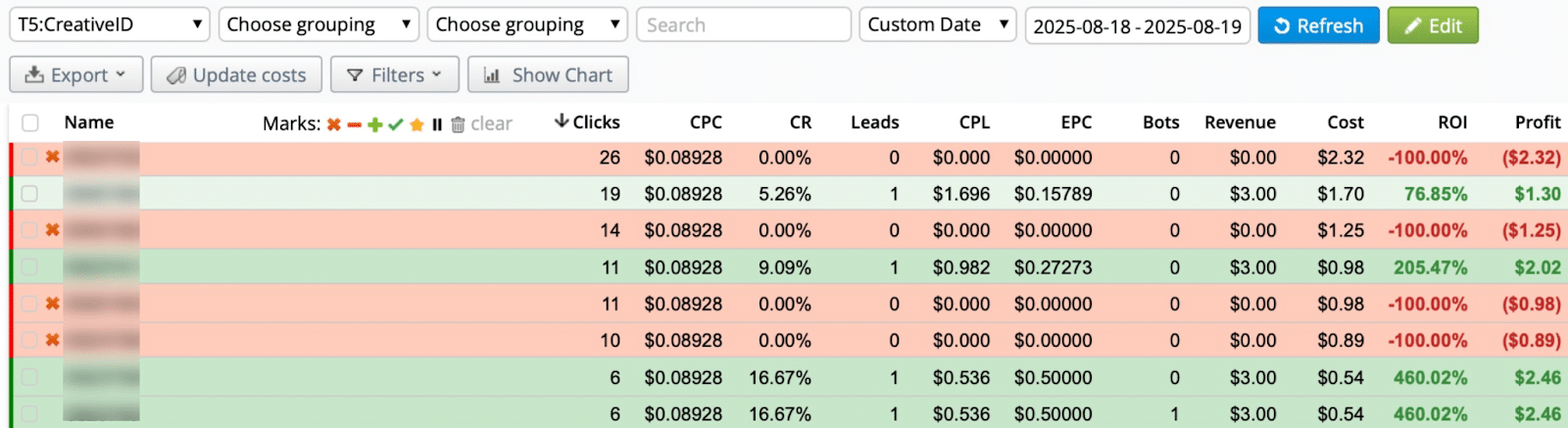Click the pause mark icon
Image resolution: width=1568 pixels, height=428 pixels.
coord(437,124)
